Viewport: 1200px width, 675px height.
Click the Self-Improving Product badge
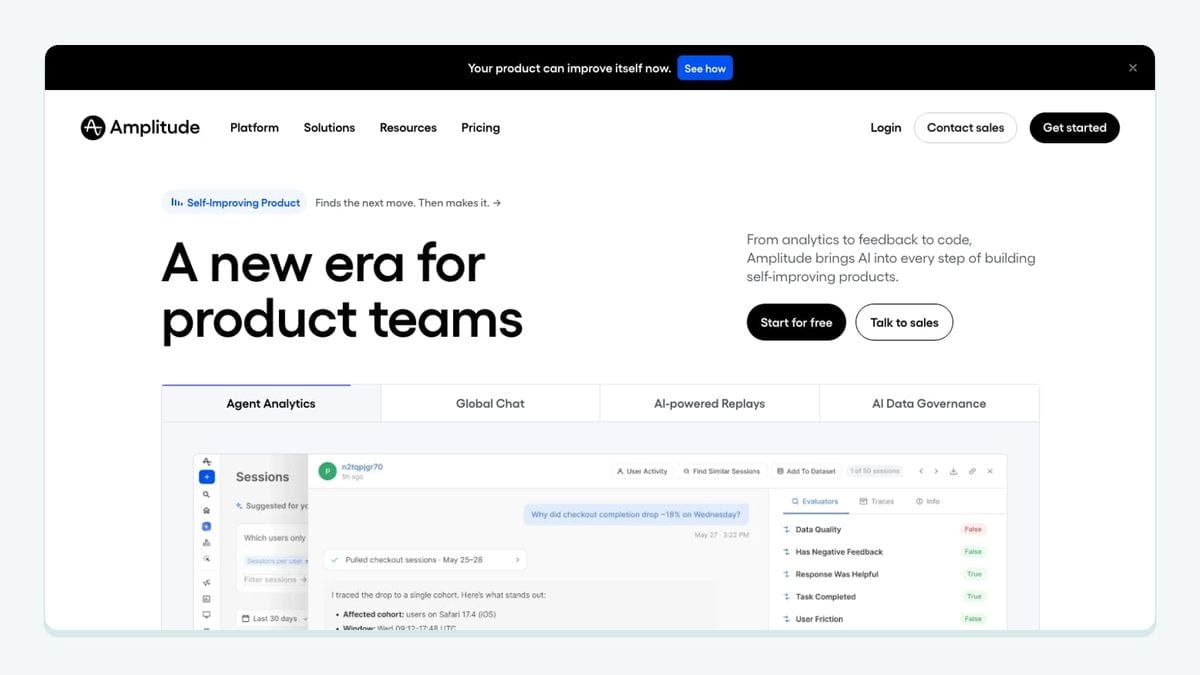(234, 203)
